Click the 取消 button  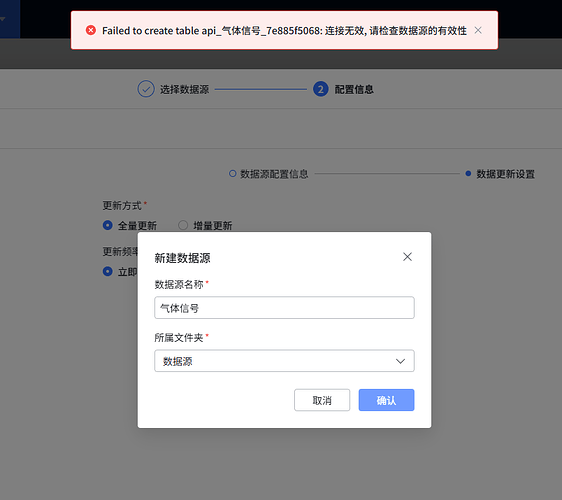coord(322,400)
